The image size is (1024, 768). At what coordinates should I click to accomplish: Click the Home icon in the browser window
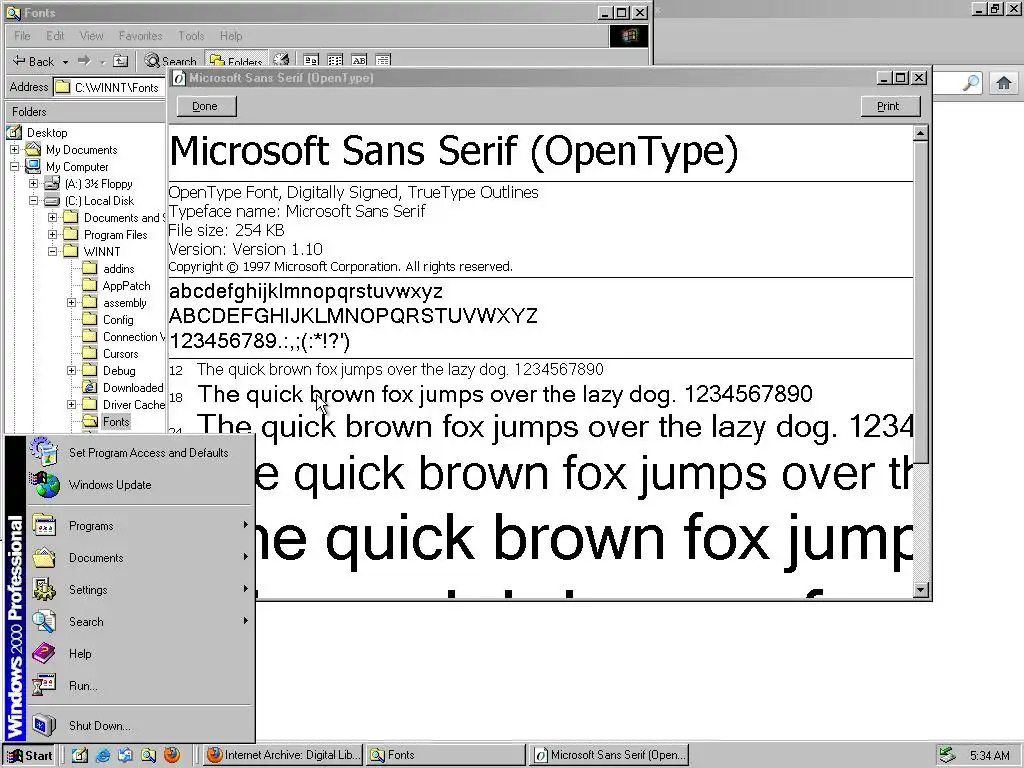pos(1004,83)
